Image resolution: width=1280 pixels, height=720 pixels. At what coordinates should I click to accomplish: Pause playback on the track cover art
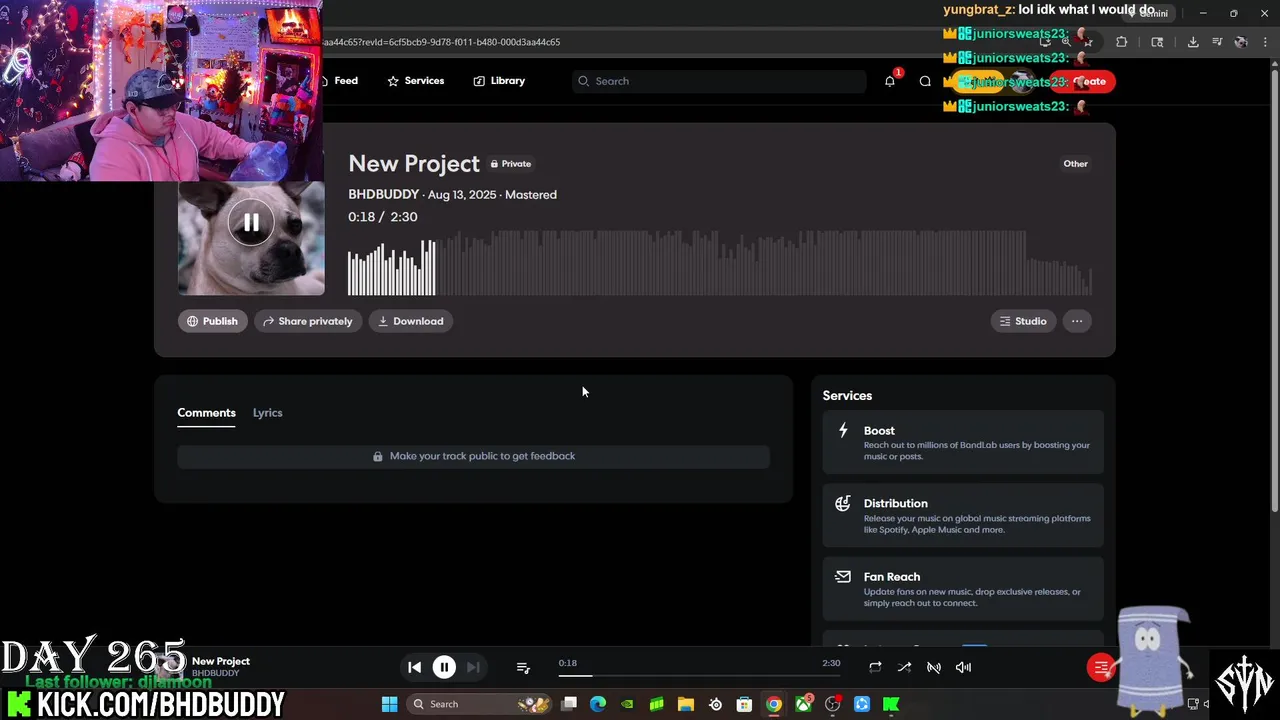251,222
